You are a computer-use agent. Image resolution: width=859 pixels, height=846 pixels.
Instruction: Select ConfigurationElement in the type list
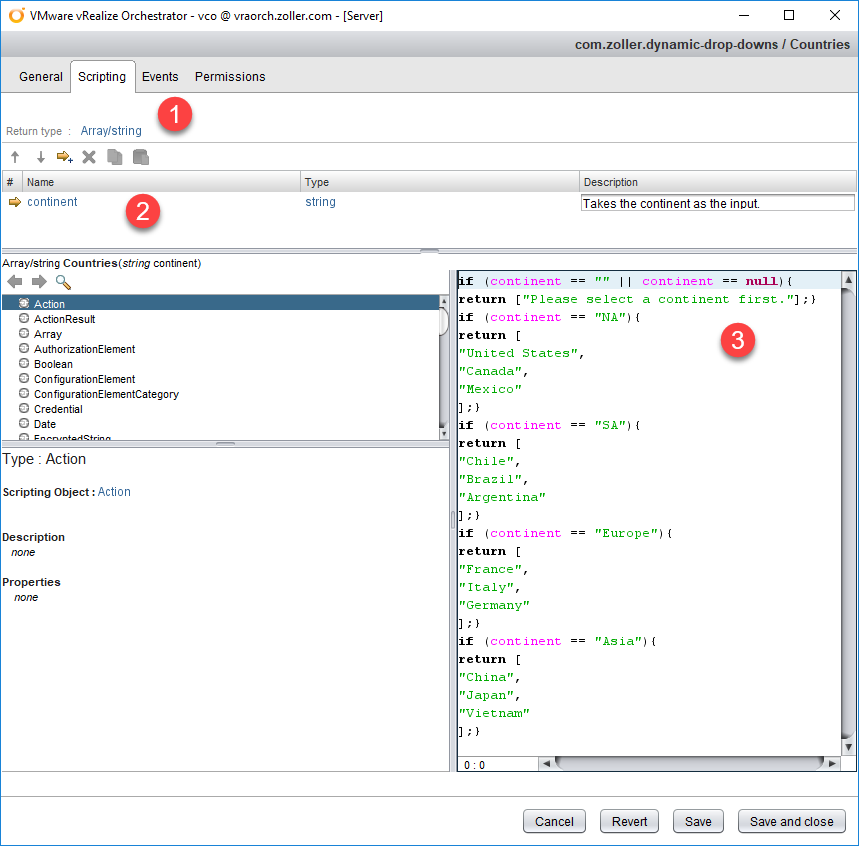pos(84,379)
